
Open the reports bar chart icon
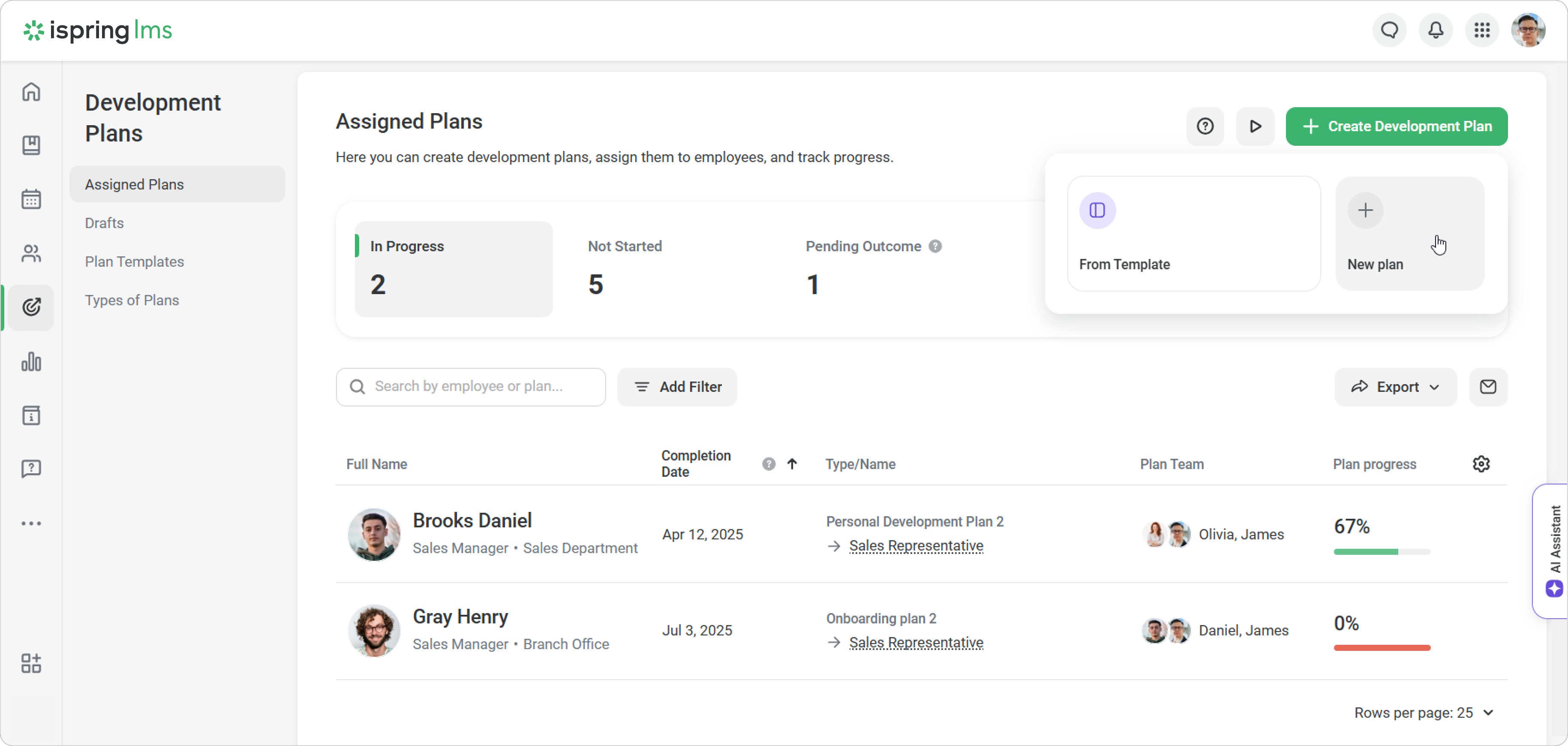[31, 362]
